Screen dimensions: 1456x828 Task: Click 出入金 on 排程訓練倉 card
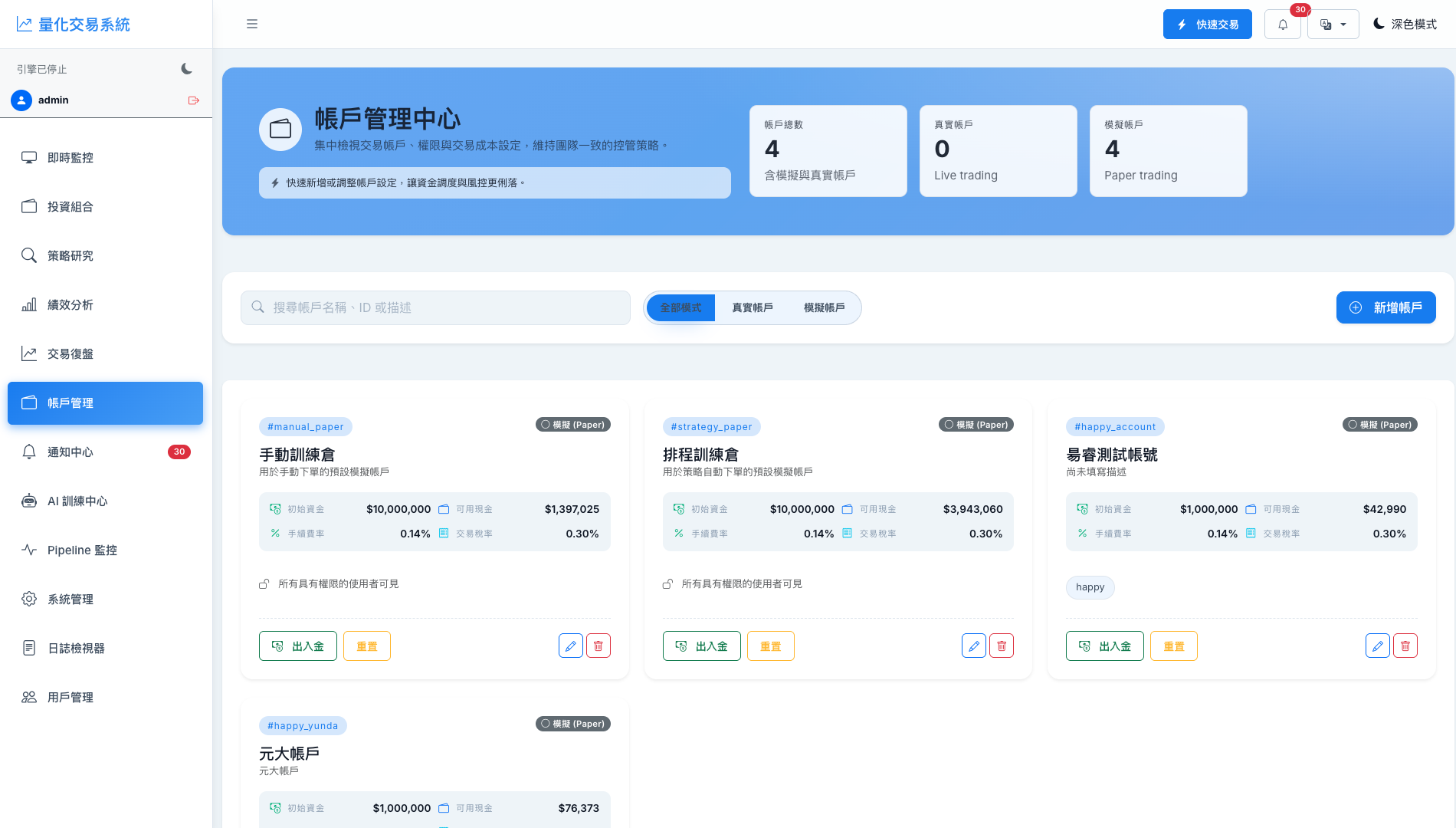(702, 646)
